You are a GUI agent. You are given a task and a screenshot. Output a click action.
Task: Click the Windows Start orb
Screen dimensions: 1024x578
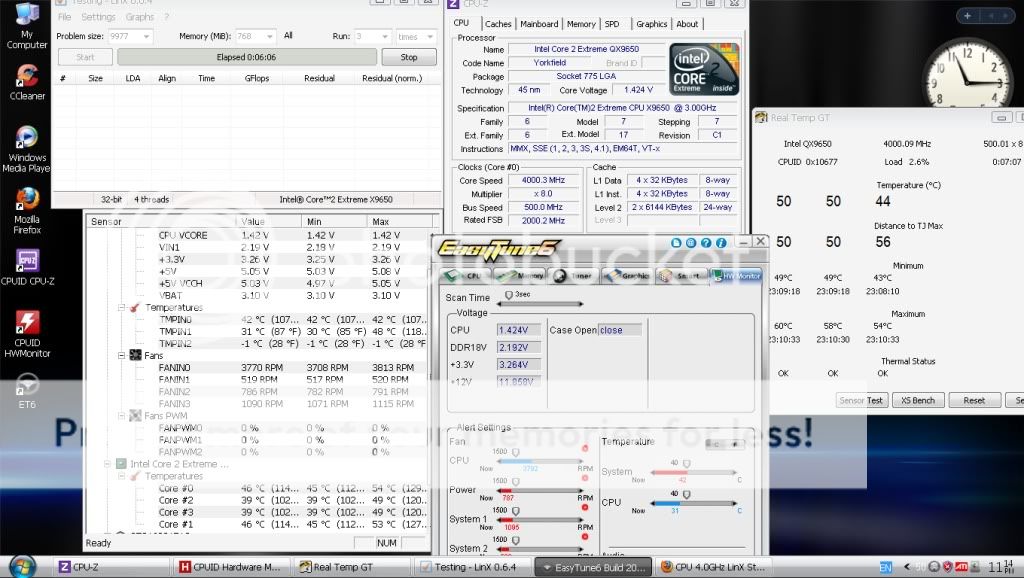(x=22, y=565)
